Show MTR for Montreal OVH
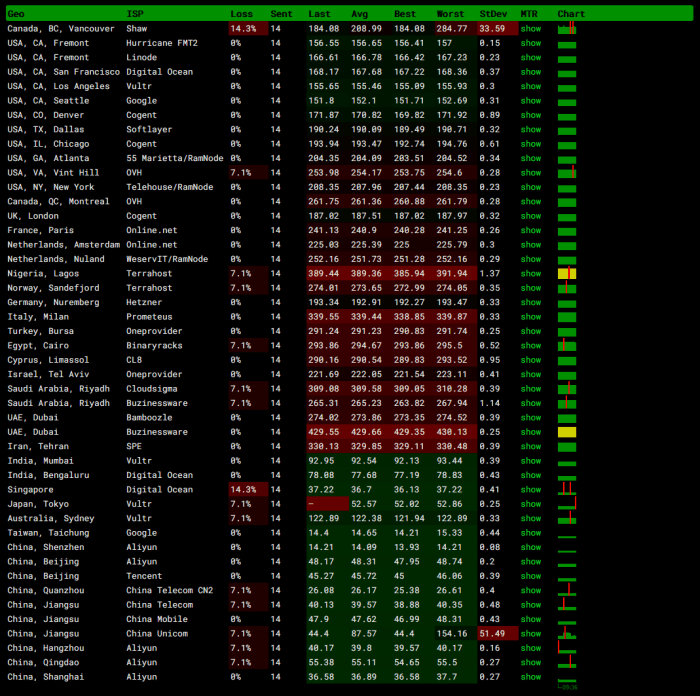This screenshot has height=696, width=700. [x=531, y=201]
